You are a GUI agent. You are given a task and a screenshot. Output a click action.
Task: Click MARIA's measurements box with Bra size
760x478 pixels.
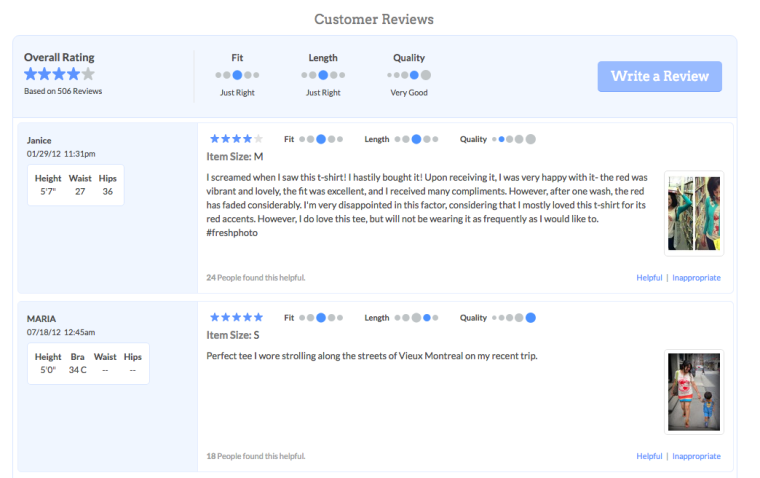(x=88, y=364)
